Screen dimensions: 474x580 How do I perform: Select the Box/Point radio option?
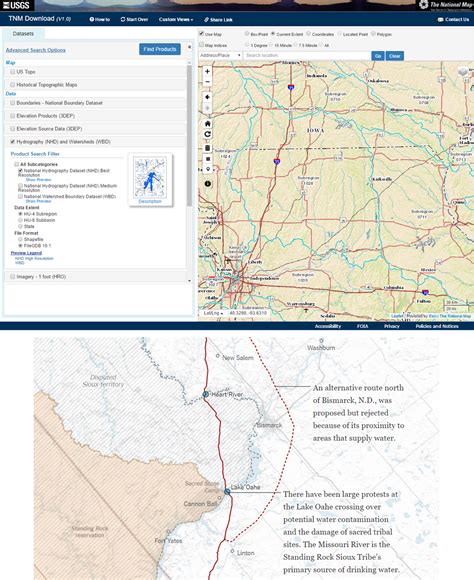tap(247, 34)
